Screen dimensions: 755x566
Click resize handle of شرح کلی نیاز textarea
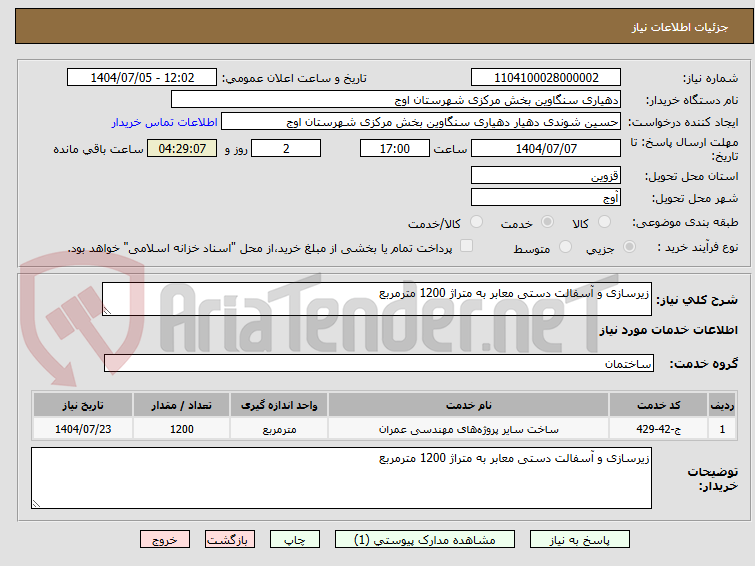(107, 311)
